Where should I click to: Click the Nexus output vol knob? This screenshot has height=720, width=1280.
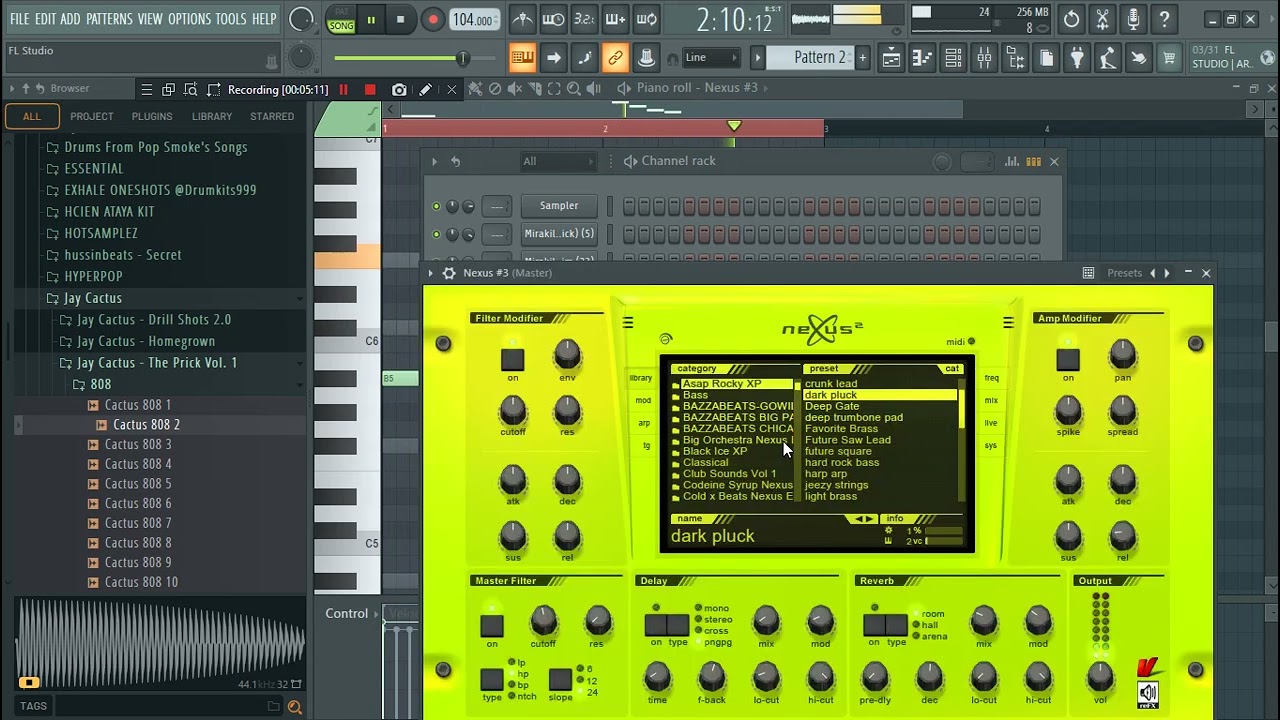pyautogui.click(x=1100, y=677)
